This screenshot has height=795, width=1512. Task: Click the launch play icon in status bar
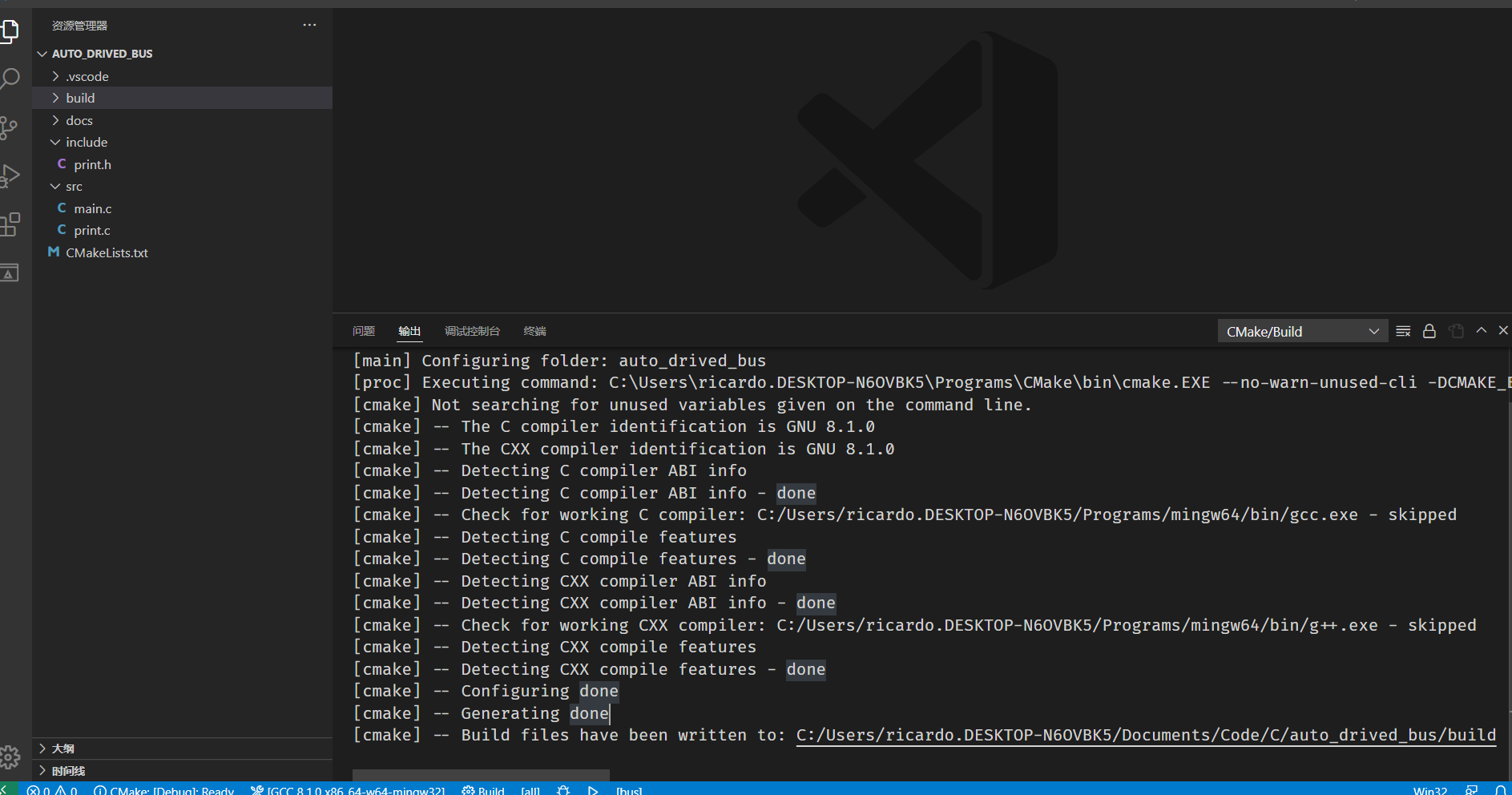click(593, 790)
